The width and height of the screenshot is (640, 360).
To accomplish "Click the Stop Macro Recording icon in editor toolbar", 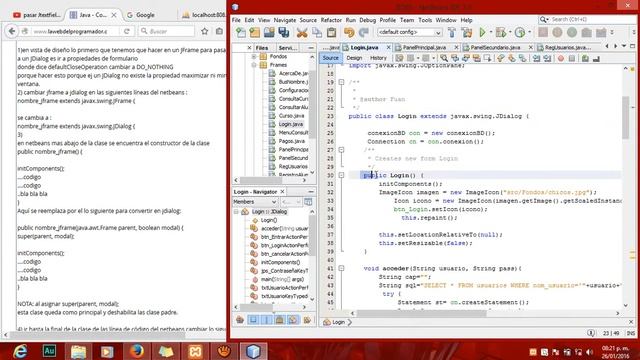I will coord(572,58).
